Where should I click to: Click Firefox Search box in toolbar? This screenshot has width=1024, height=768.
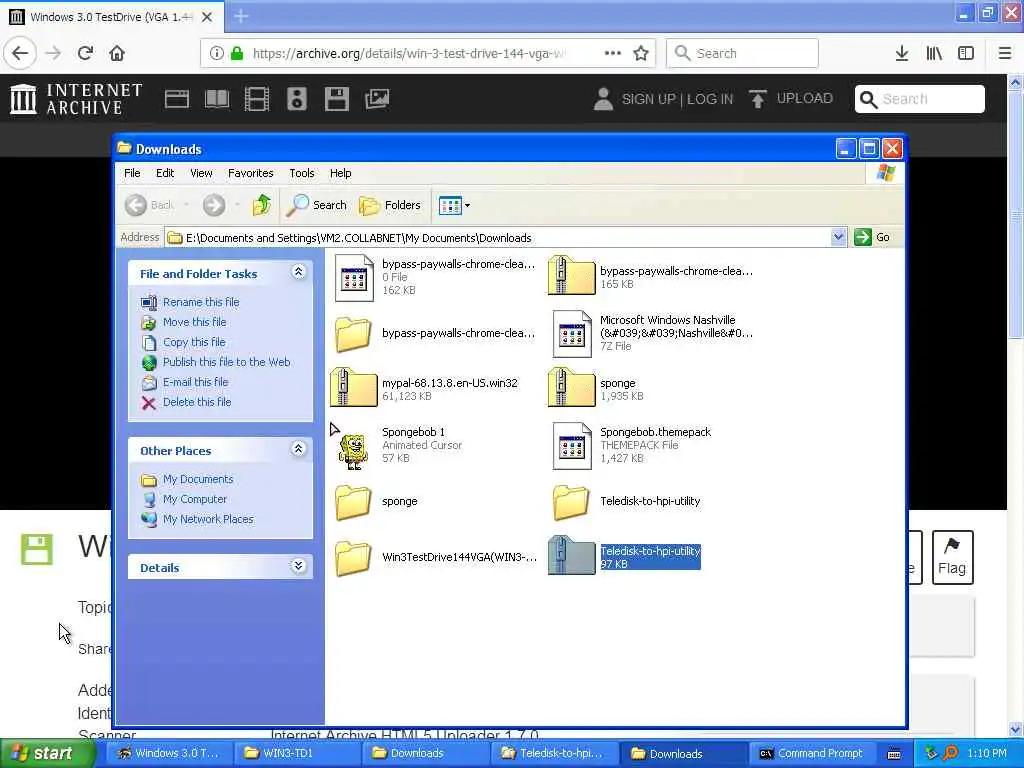pos(743,53)
